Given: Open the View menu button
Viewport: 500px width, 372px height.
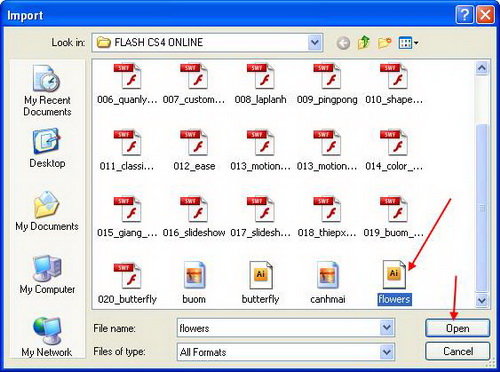Looking at the screenshot, I should click(x=408, y=43).
